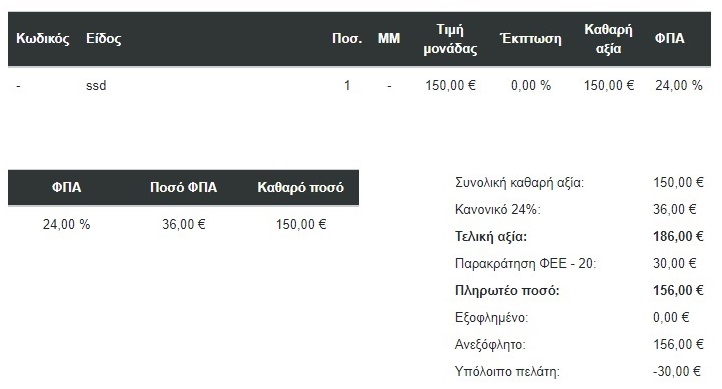Click the Καθαρή αξία column header
The height and width of the screenshot is (389, 722).
tap(608, 39)
